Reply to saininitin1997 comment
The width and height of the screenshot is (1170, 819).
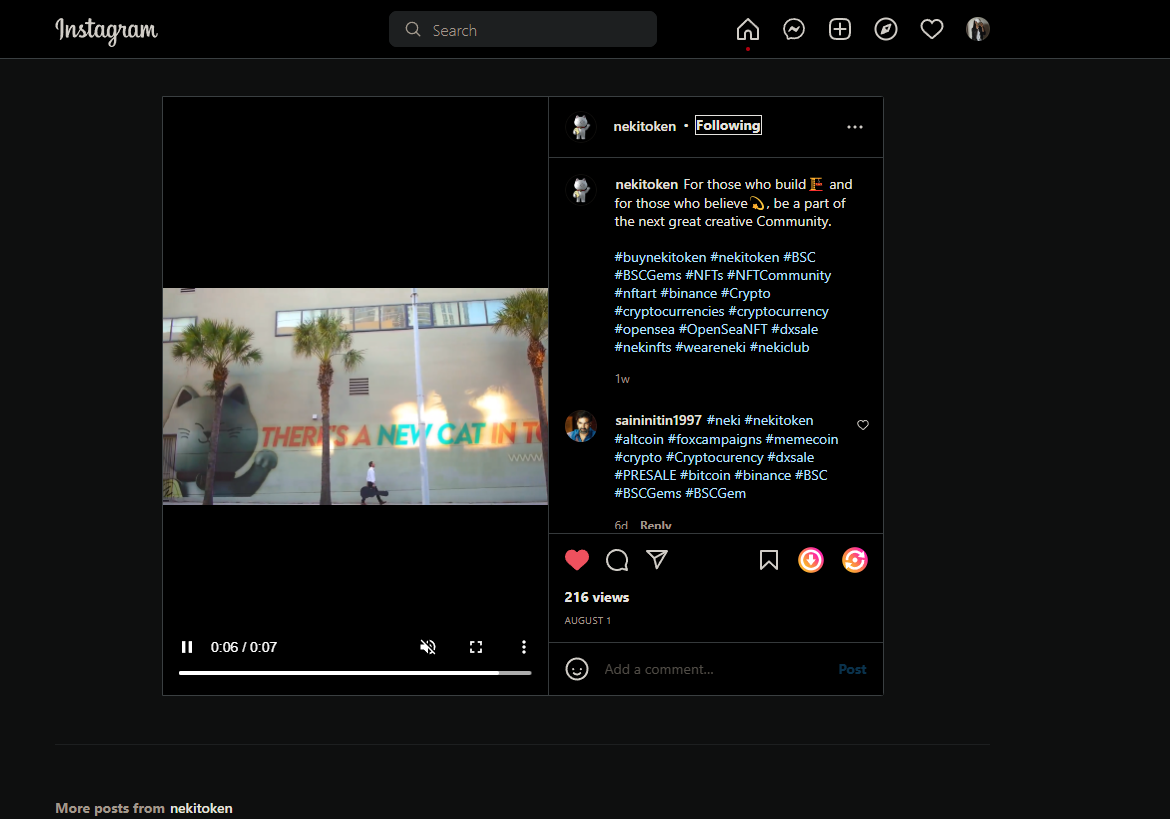(656, 525)
